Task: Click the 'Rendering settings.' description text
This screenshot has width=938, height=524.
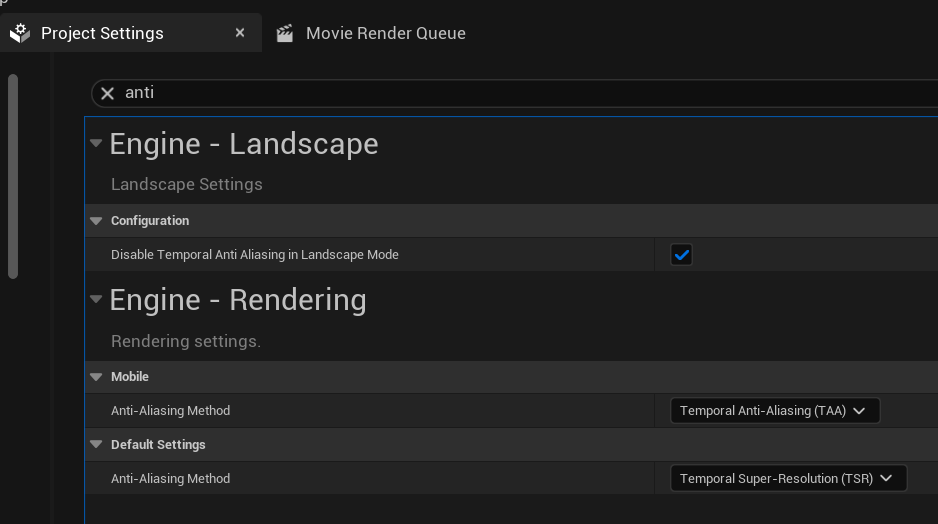Action: click(x=186, y=341)
